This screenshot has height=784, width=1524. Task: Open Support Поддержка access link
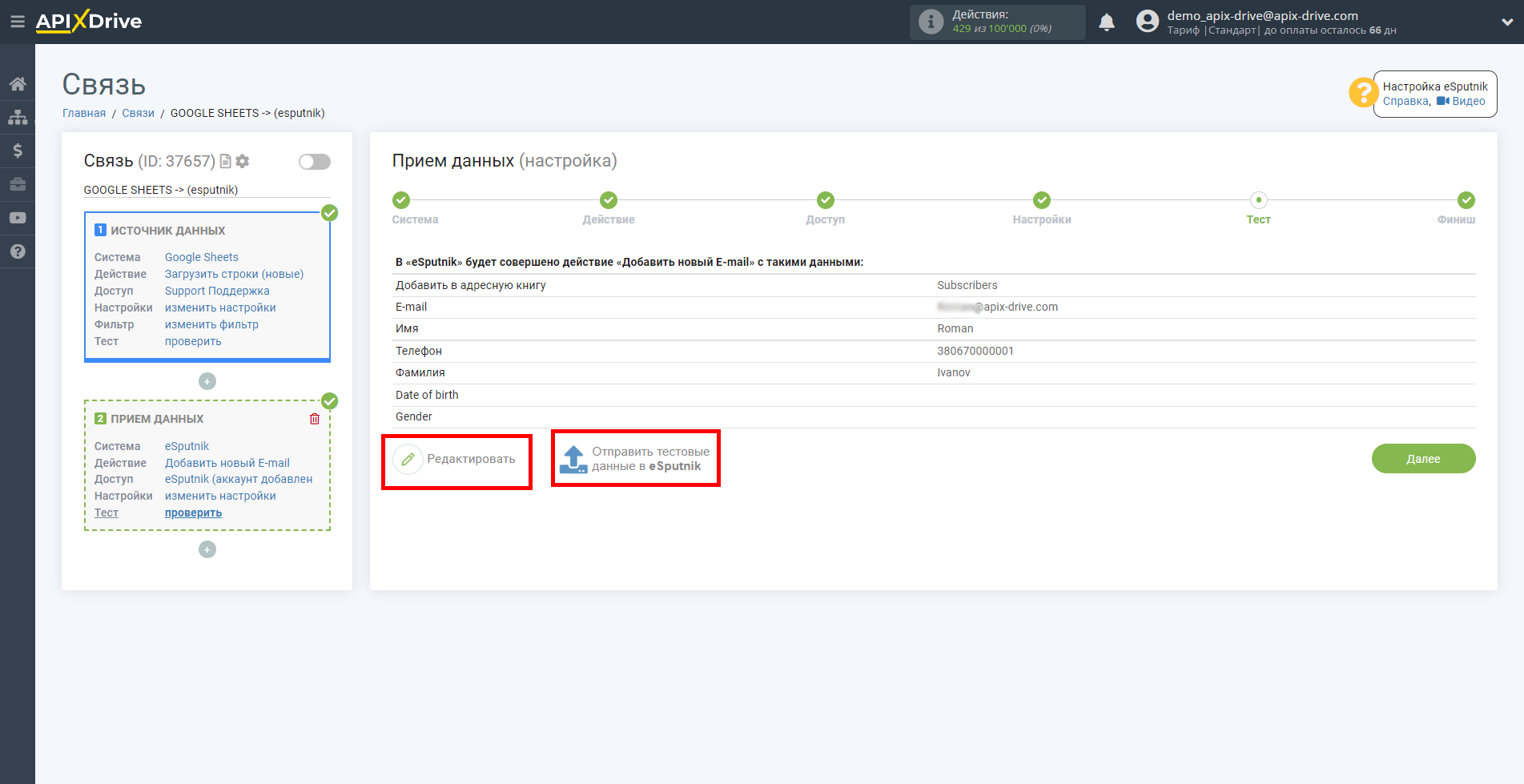[x=217, y=291]
